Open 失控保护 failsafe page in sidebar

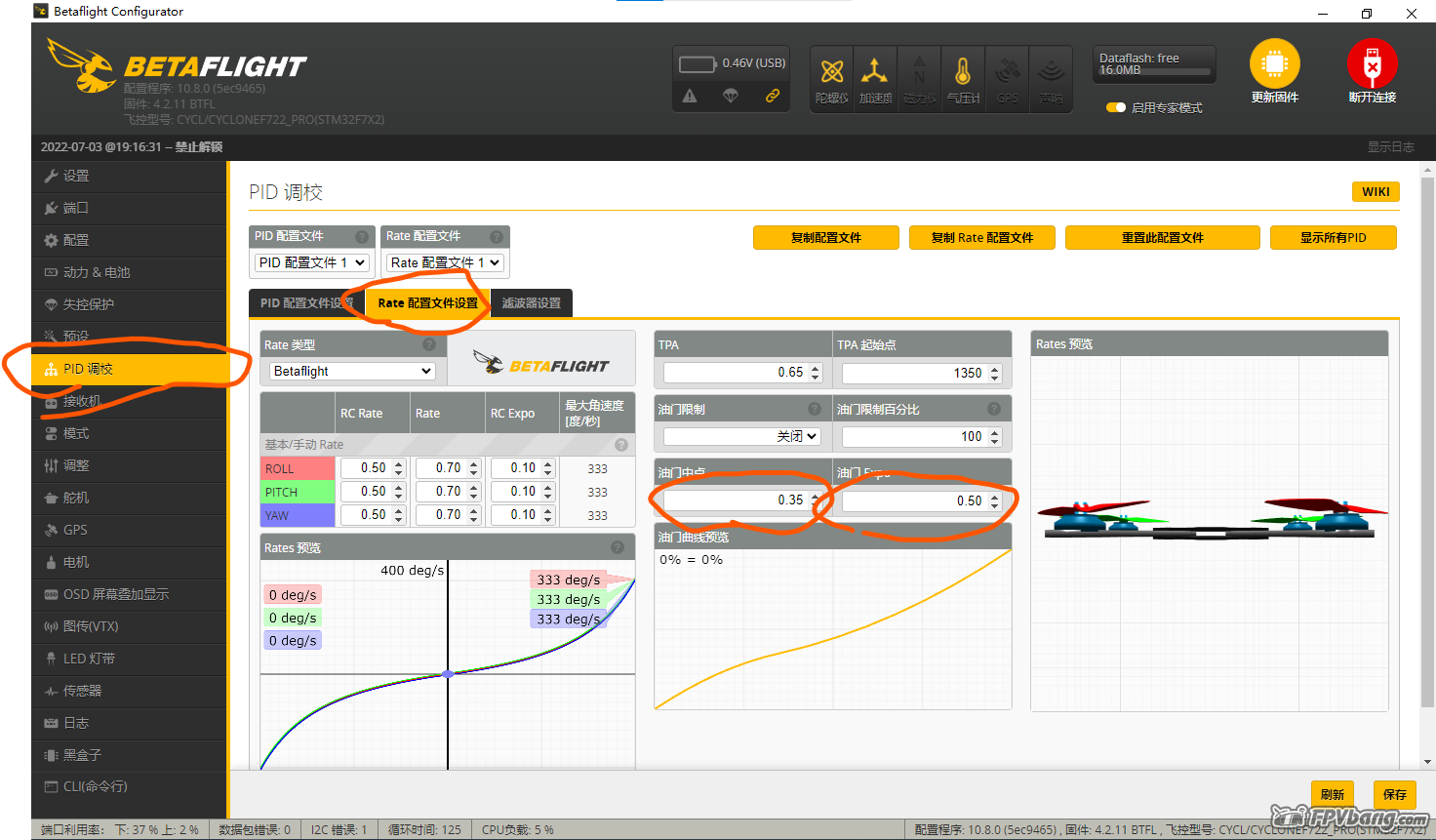click(x=130, y=304)
